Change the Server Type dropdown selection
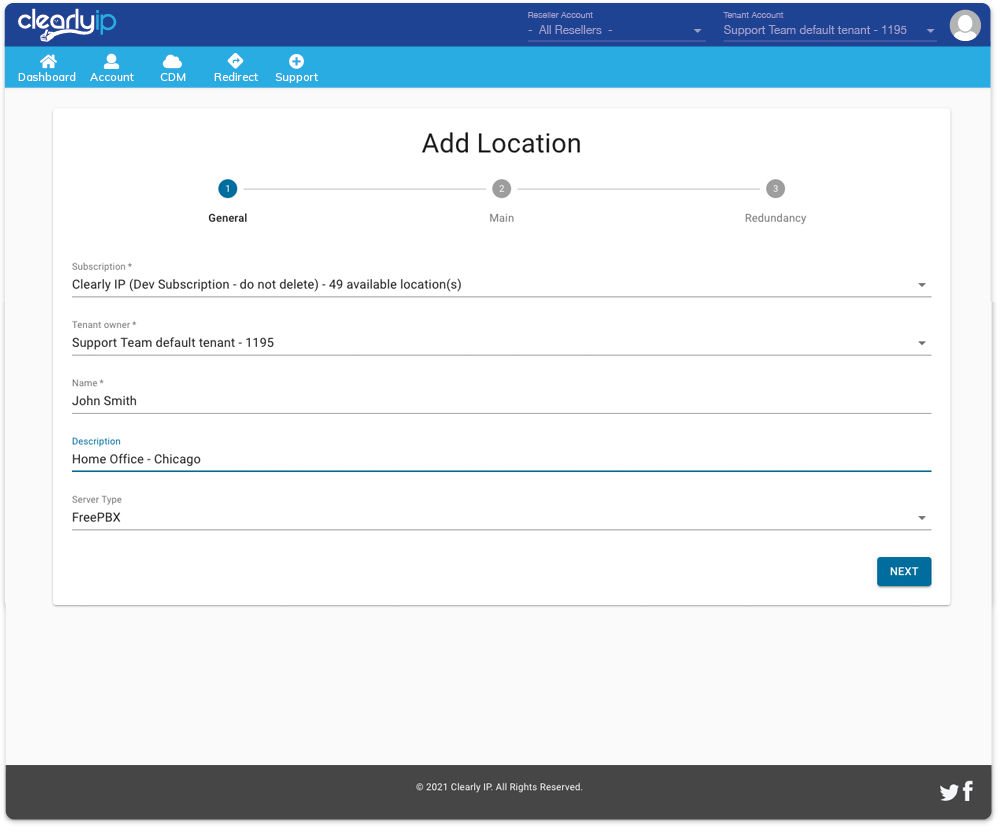 500,518
